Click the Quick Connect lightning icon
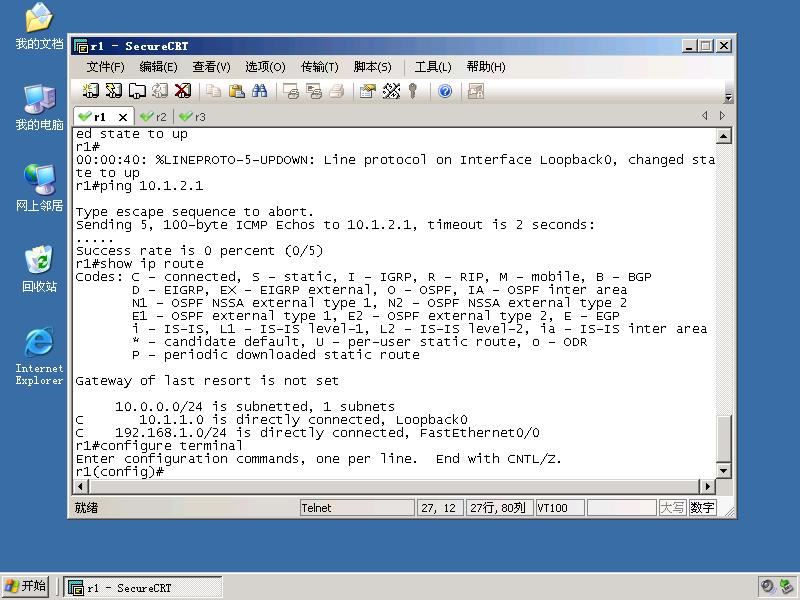Image resolution: width=800 pixels, height=600 pixels. pos(113,91)
